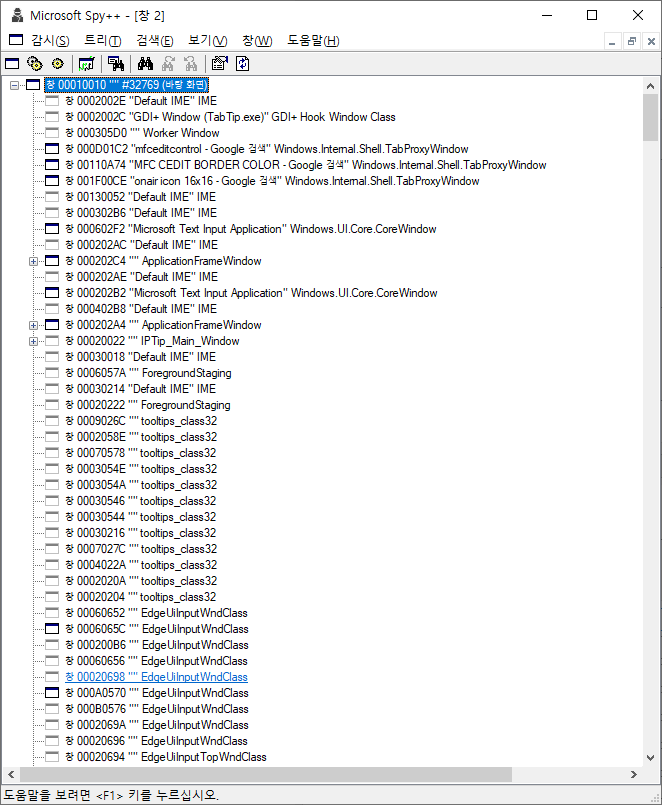Open the 보기(V) menu
662x805 pixels.
pos(207,40)
